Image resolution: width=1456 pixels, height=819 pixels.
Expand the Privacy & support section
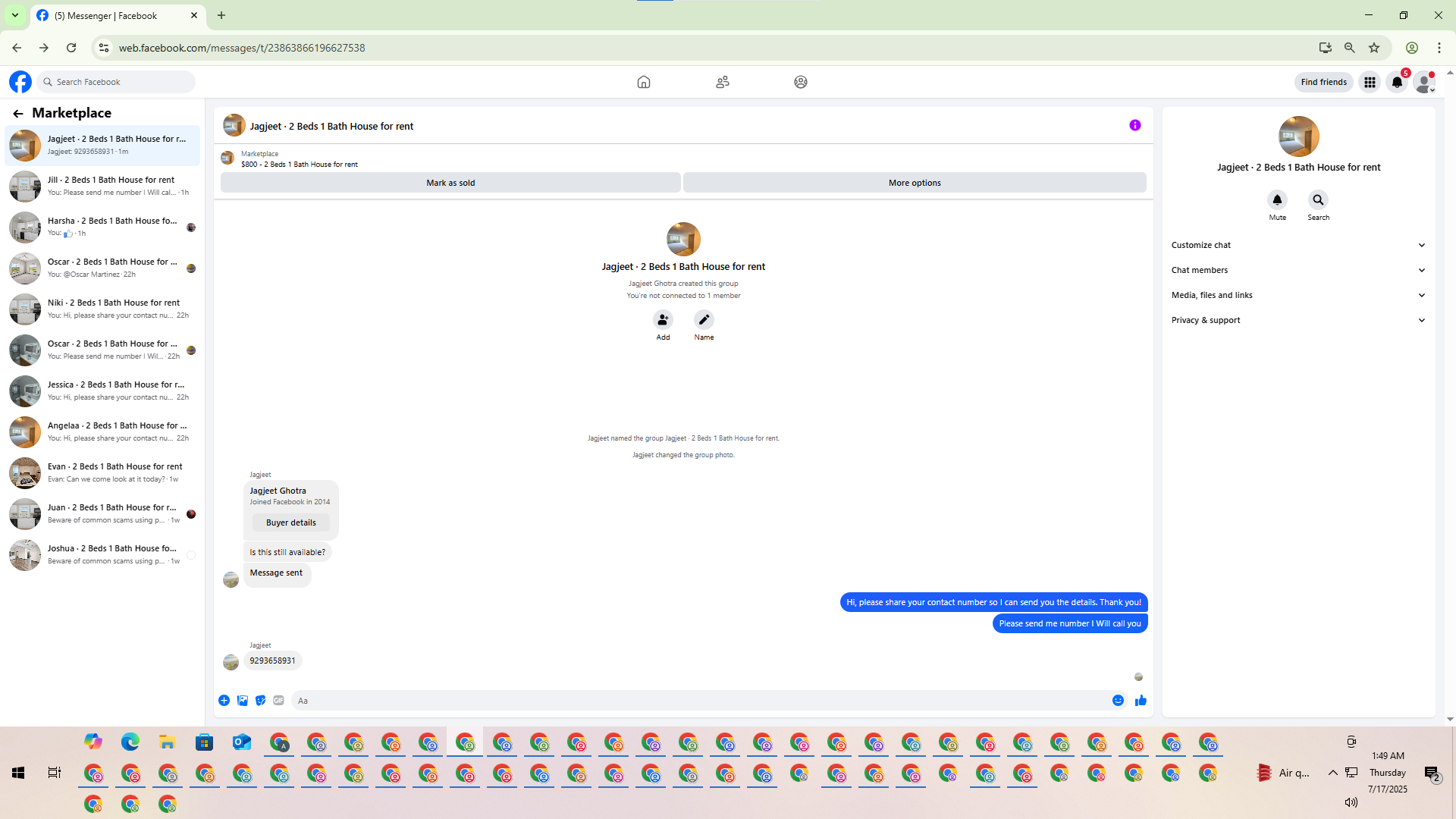click(x=1298, y=321)
